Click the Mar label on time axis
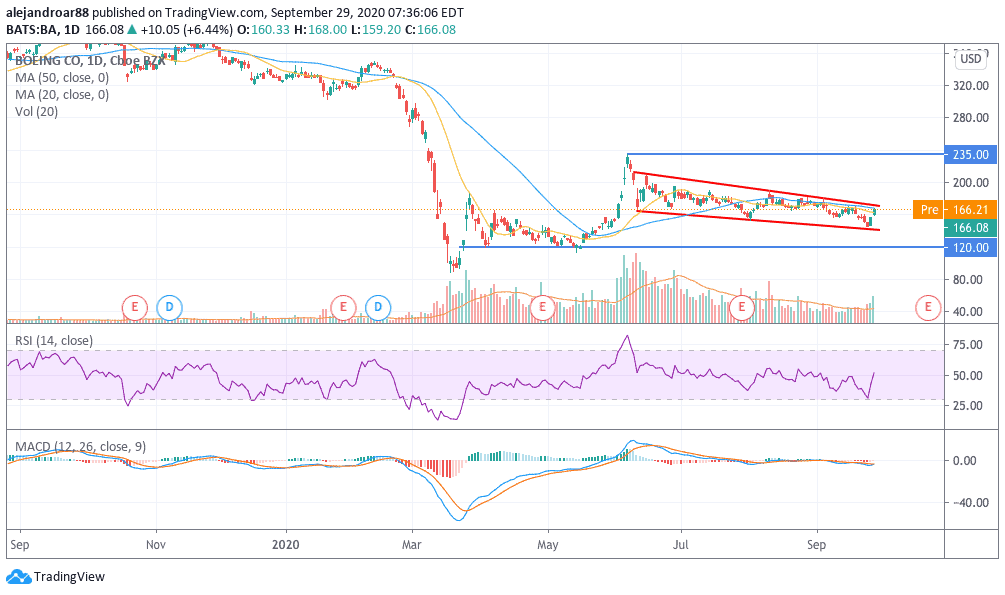The height and width of the screenshot is (595, 1005). coord(411,545)
